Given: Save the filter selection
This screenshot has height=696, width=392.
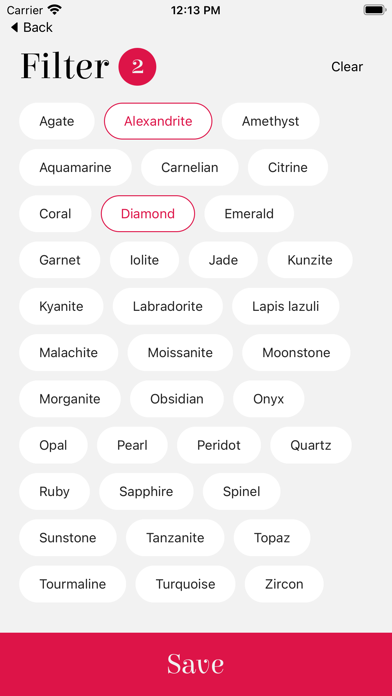Looking at the screenshot, I should coord(196,664).
